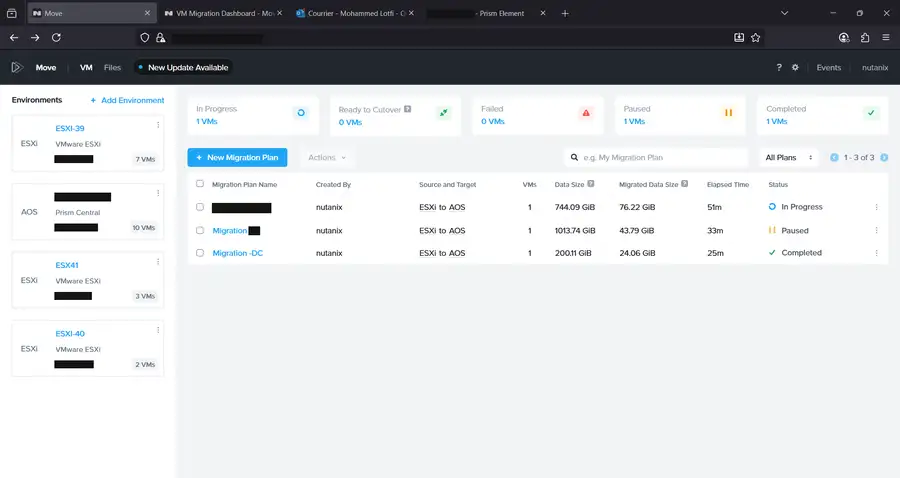The image size is (900, 478).
Task: Open the ESXI-39 environment link
Action: click(70, 128)
